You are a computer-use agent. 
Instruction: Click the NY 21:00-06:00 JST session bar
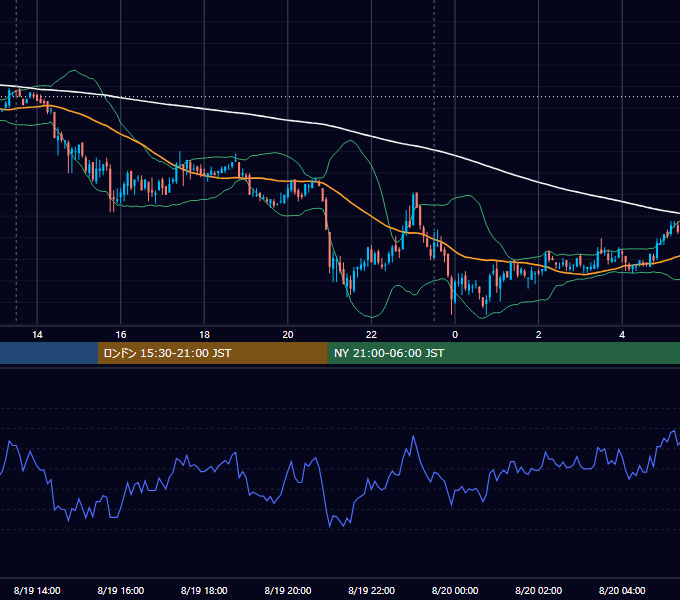tap(503, 353)
